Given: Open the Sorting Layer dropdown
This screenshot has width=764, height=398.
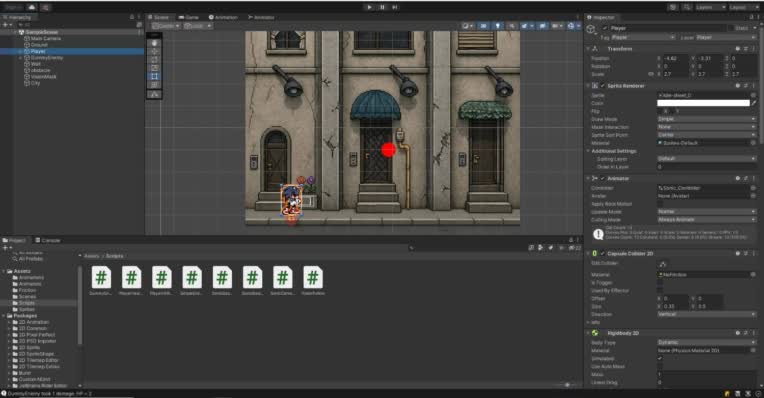Looking at the screenshot, I should click(x=707, y=159).
